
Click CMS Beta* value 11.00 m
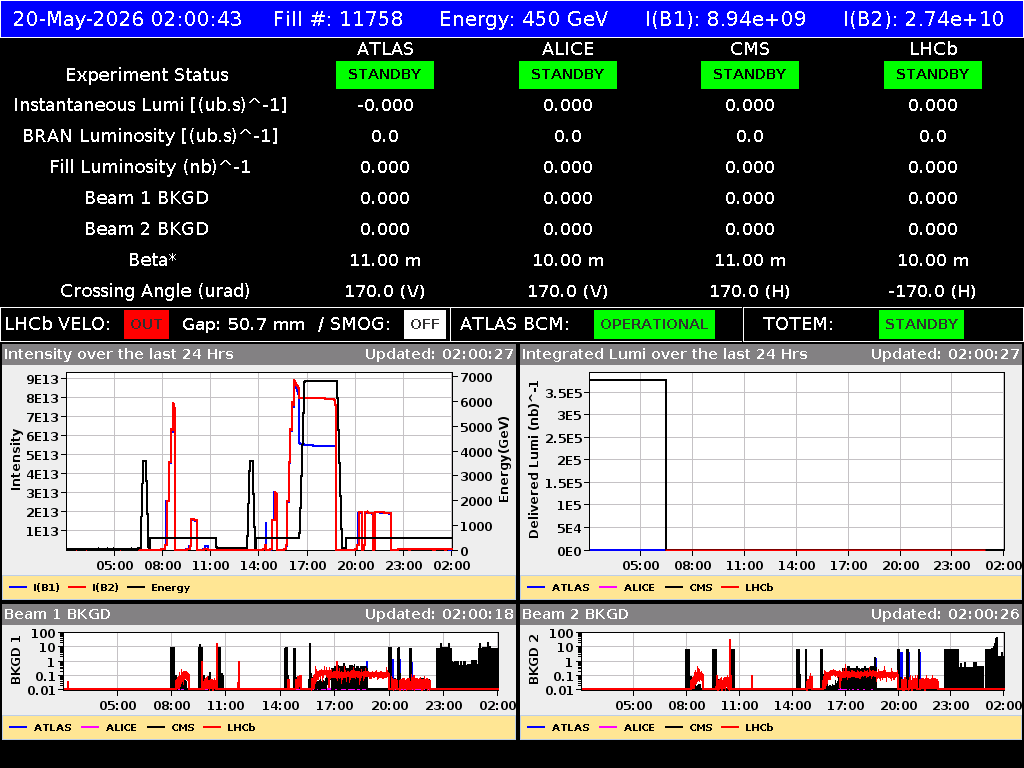750,260
